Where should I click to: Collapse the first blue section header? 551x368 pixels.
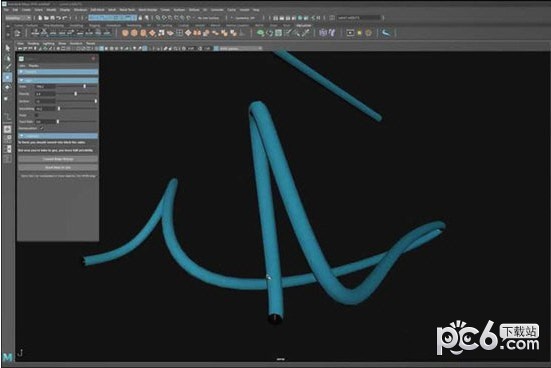point(58,72)
